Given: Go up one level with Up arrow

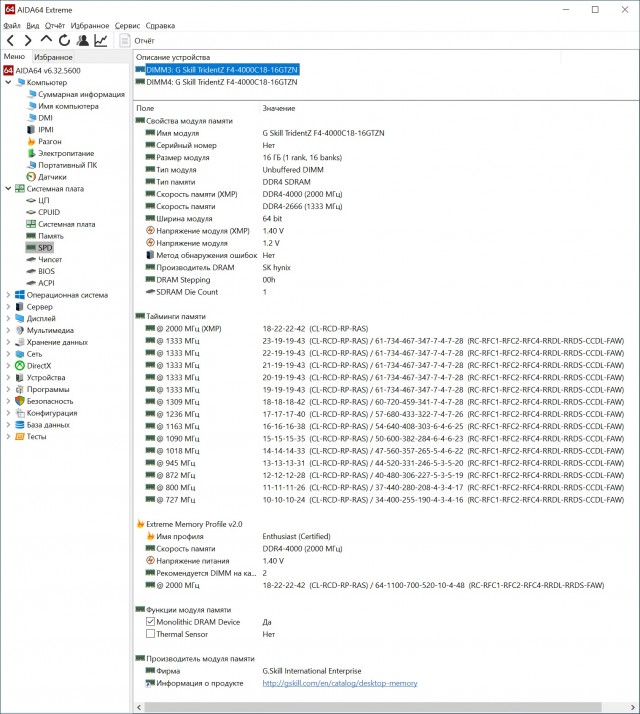Looking at the screenshot, I should pos(46,40).
